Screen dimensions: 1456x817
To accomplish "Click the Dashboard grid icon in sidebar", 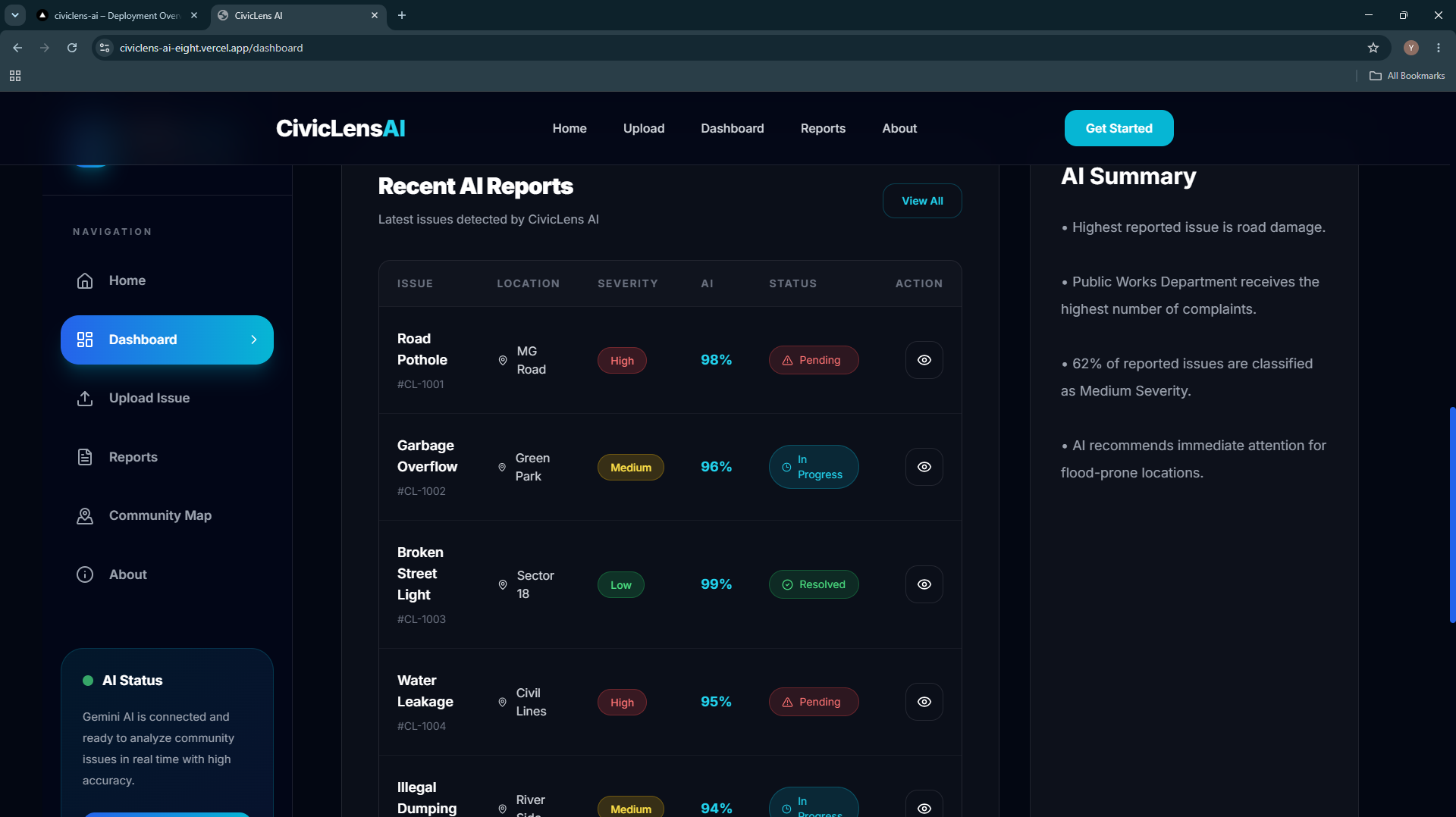I will point(85,340).
